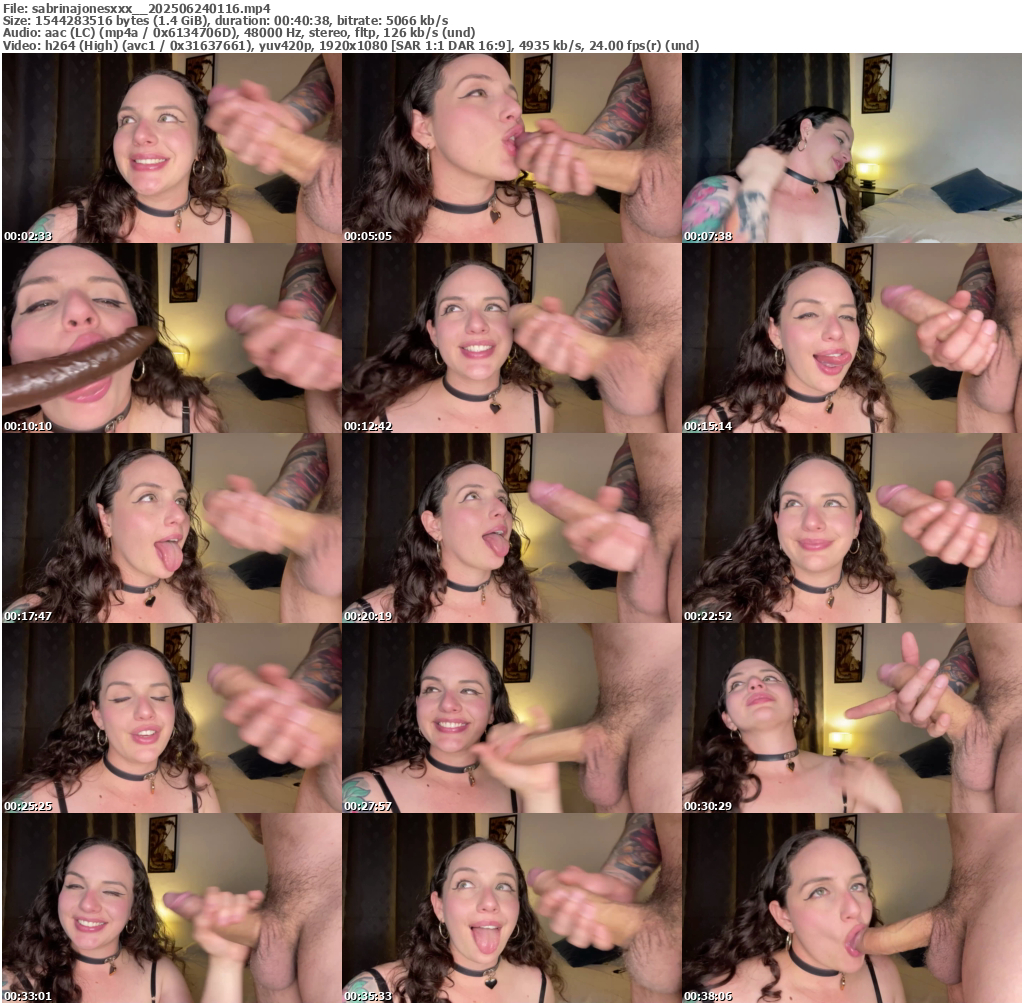Select the frame timestamped 00:22:52
The height and width of the screenshot is (1003, 1024).
(x=851, y=528)
